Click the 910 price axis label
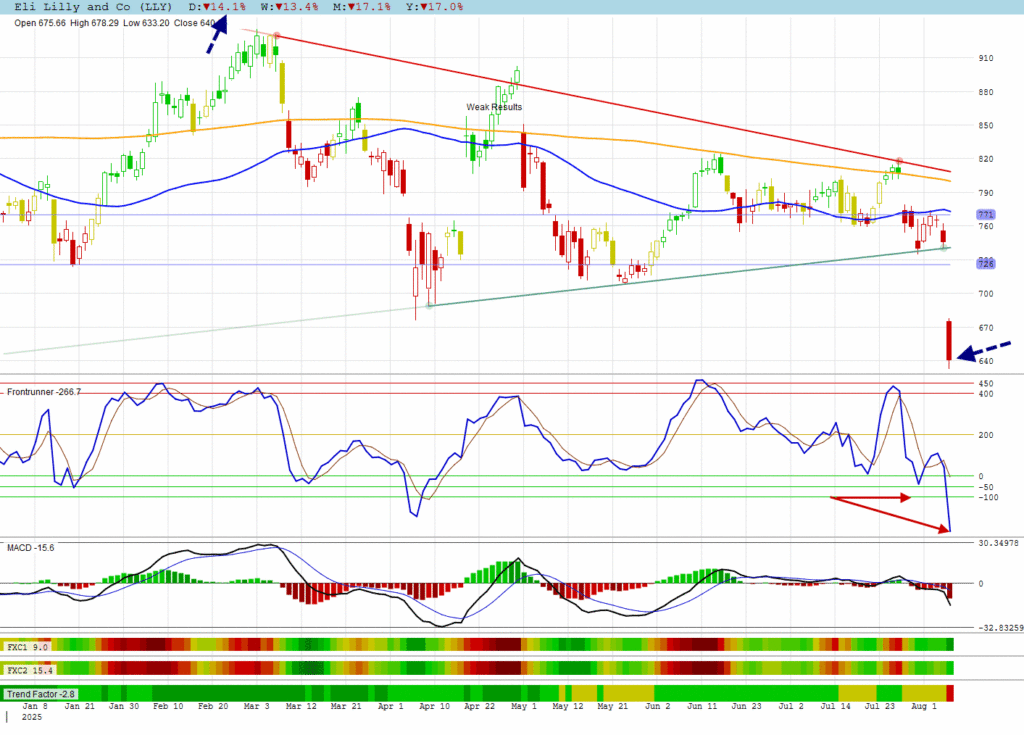This screenshot has width=1024, height=735. pos(985,58)
